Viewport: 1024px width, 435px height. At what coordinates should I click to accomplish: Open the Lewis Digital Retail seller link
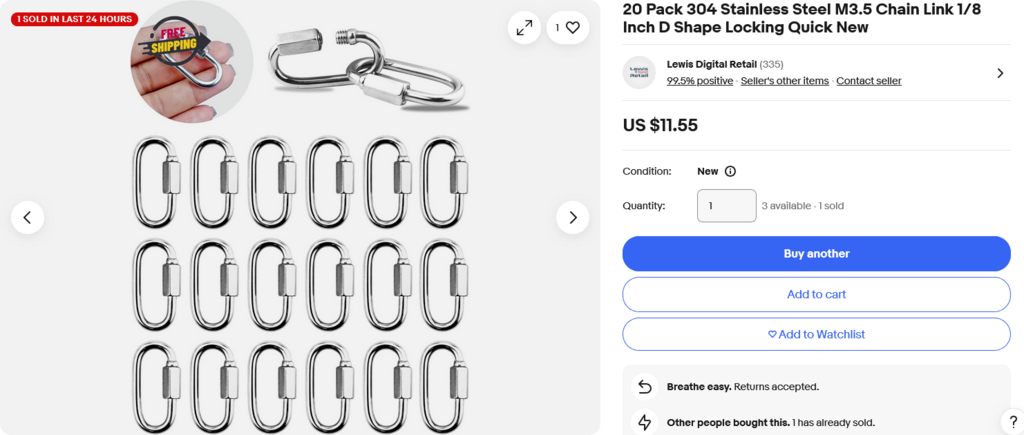(712, 64)
